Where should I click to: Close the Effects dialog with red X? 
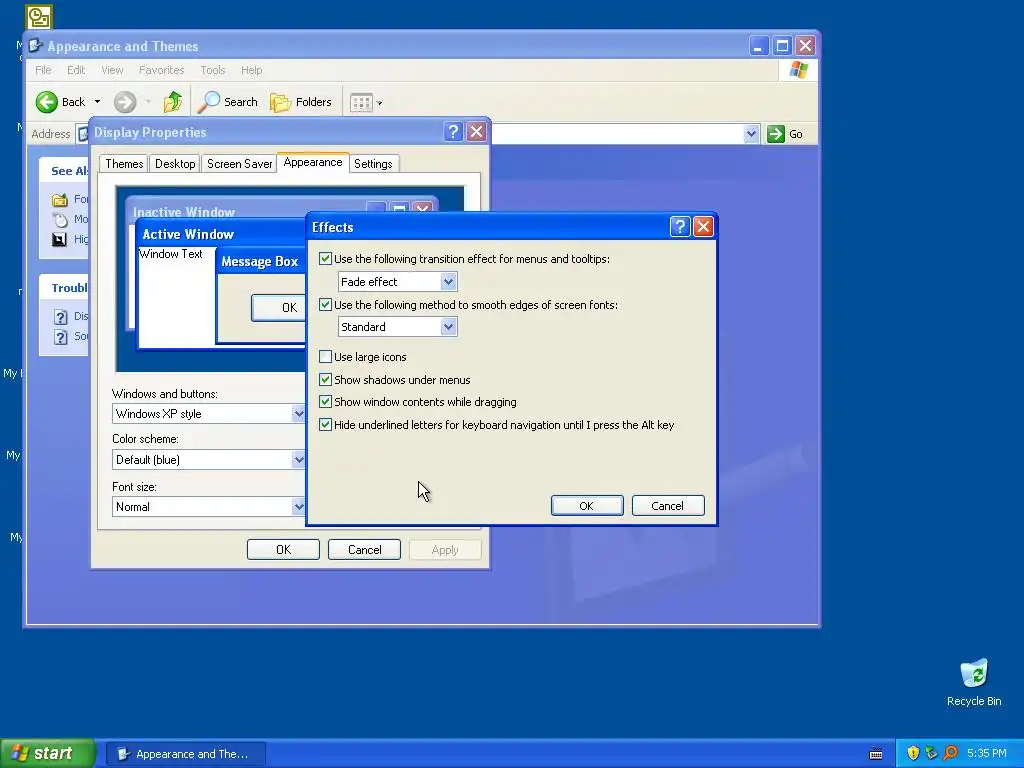[x=703, y=227]
